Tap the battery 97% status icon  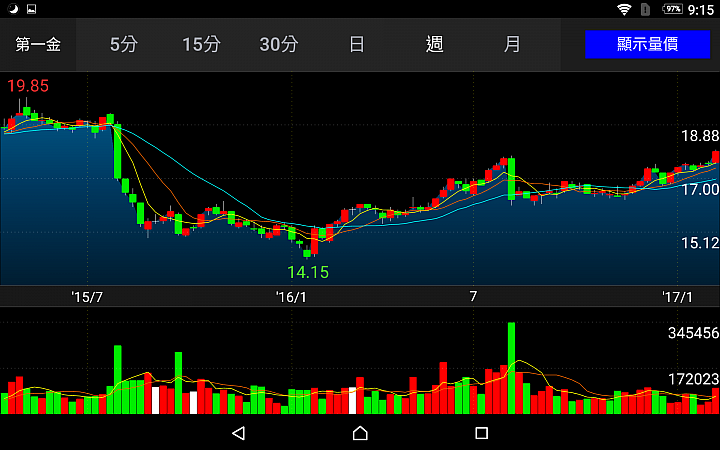click(672, 9)
